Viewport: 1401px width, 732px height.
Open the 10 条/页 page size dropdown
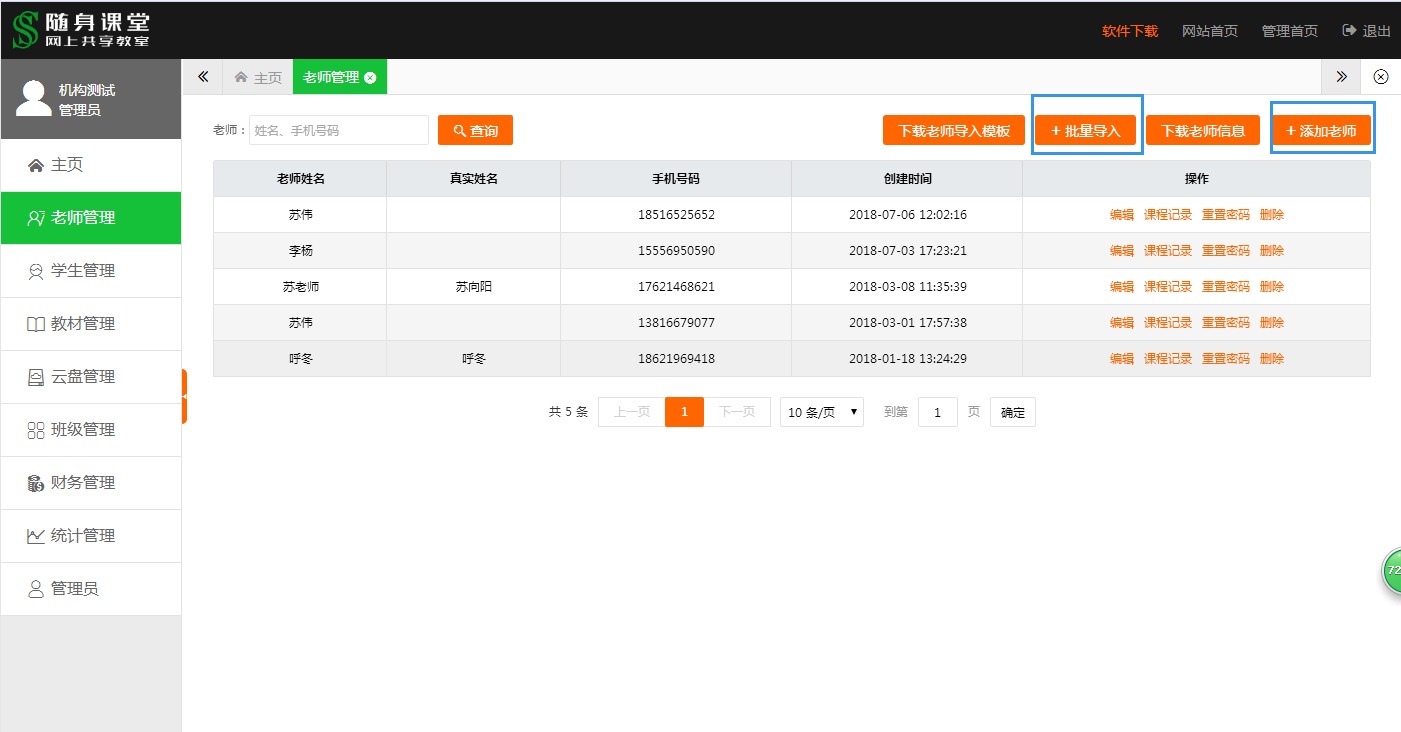coord(821,412)
